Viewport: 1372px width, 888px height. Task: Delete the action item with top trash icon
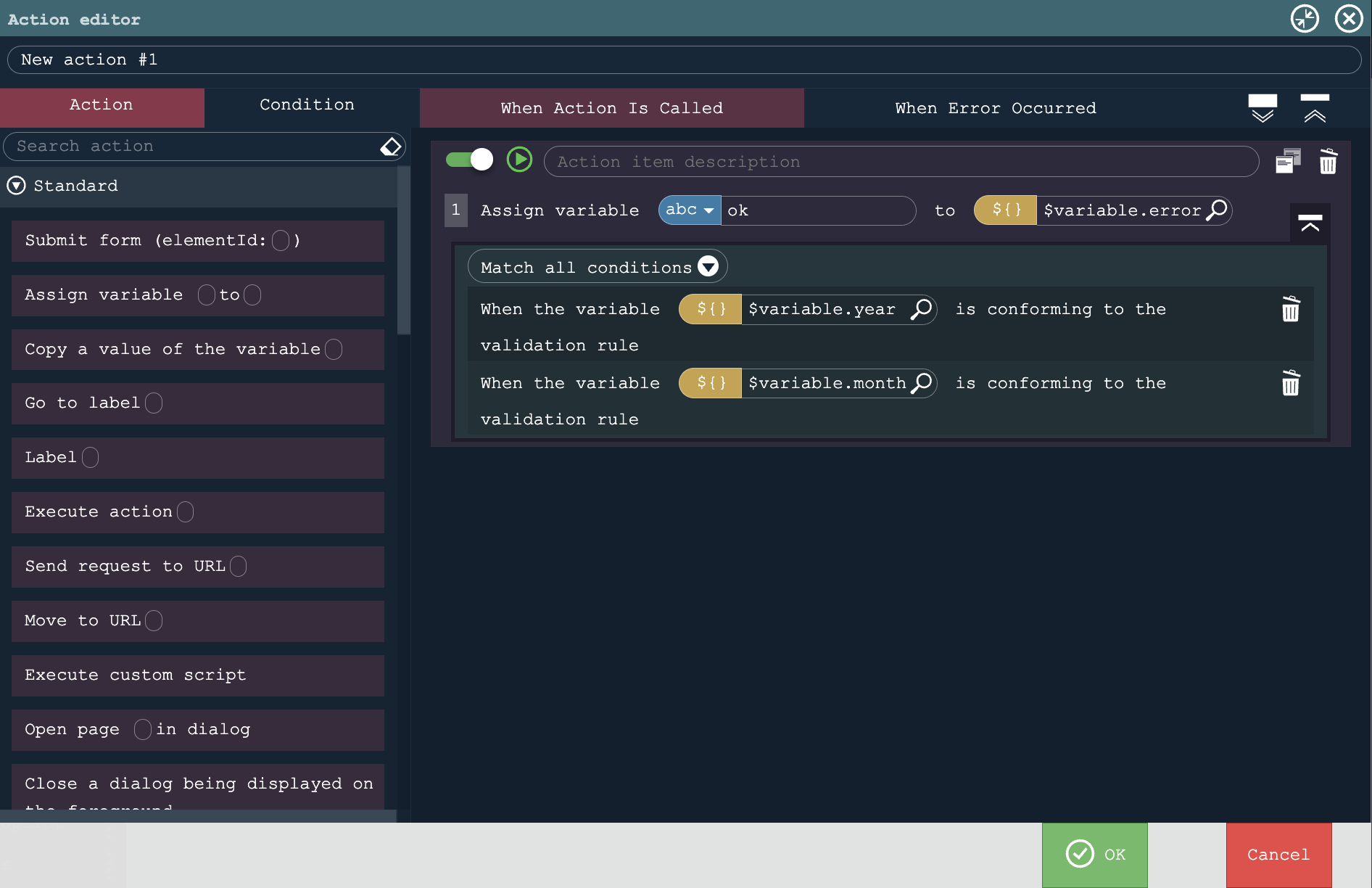[1328, 161]
